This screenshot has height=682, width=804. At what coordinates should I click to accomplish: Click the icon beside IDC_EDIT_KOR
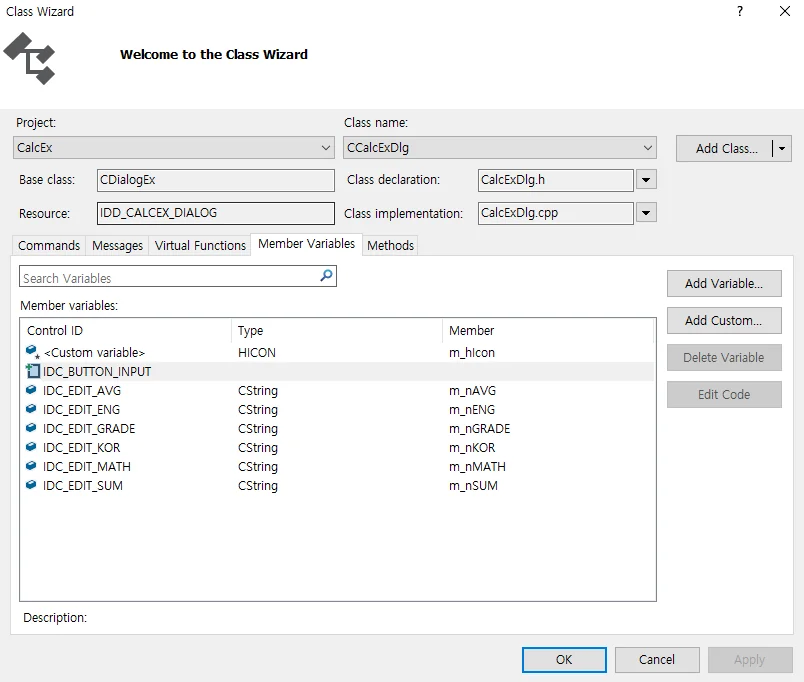point(31,447)
